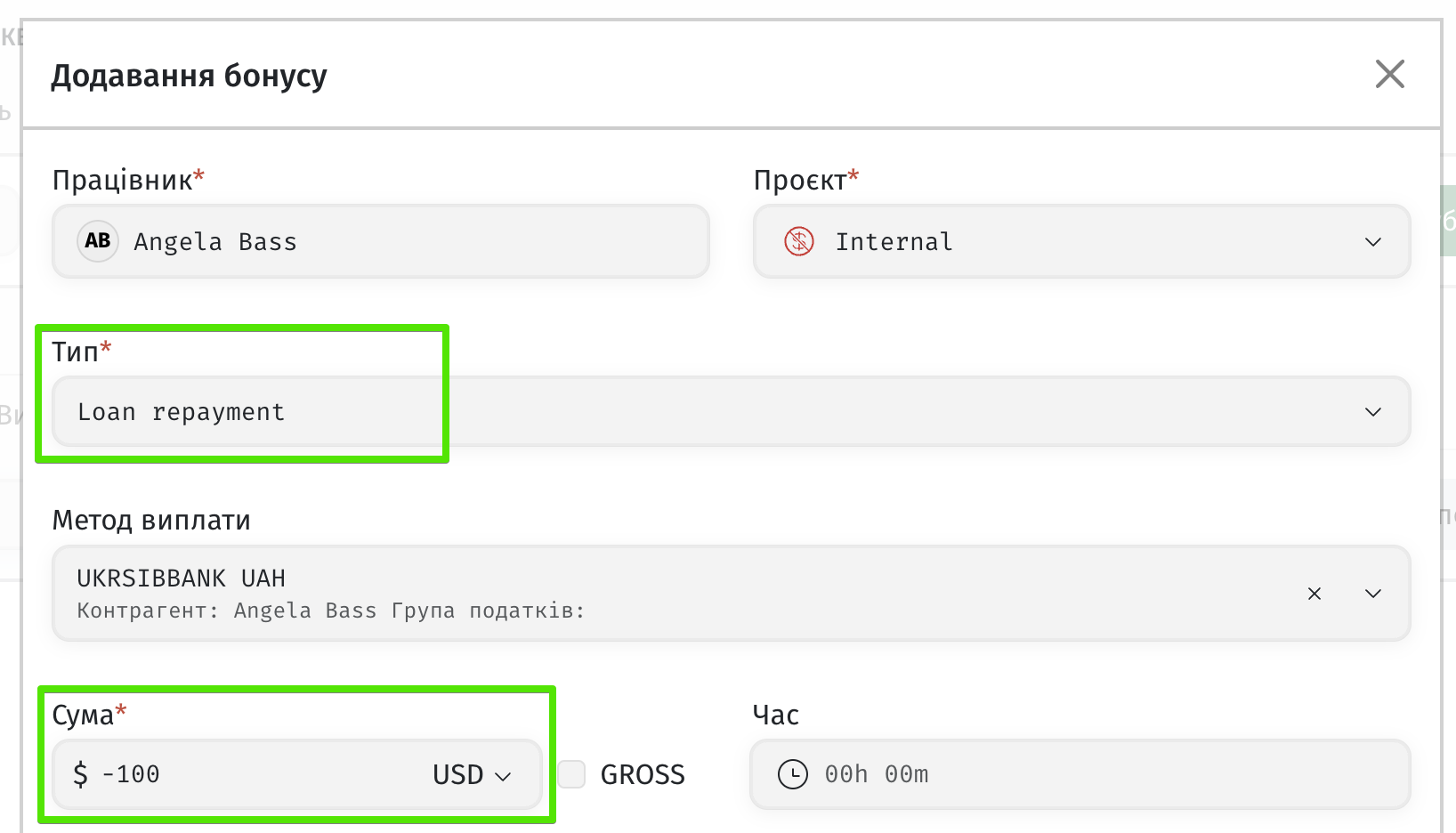
Task: Click the Angela Bass employee field
Action: [381, 241]
